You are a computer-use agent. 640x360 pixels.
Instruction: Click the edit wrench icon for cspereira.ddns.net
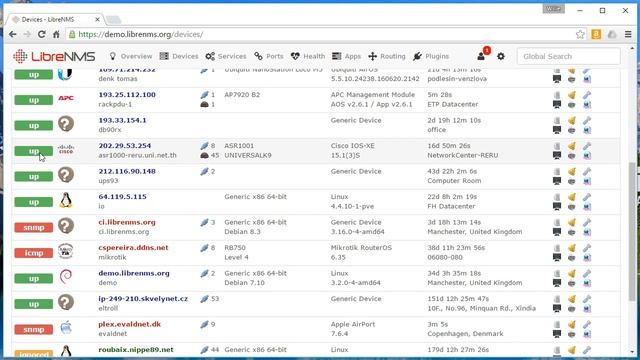(x=587, y=248)
